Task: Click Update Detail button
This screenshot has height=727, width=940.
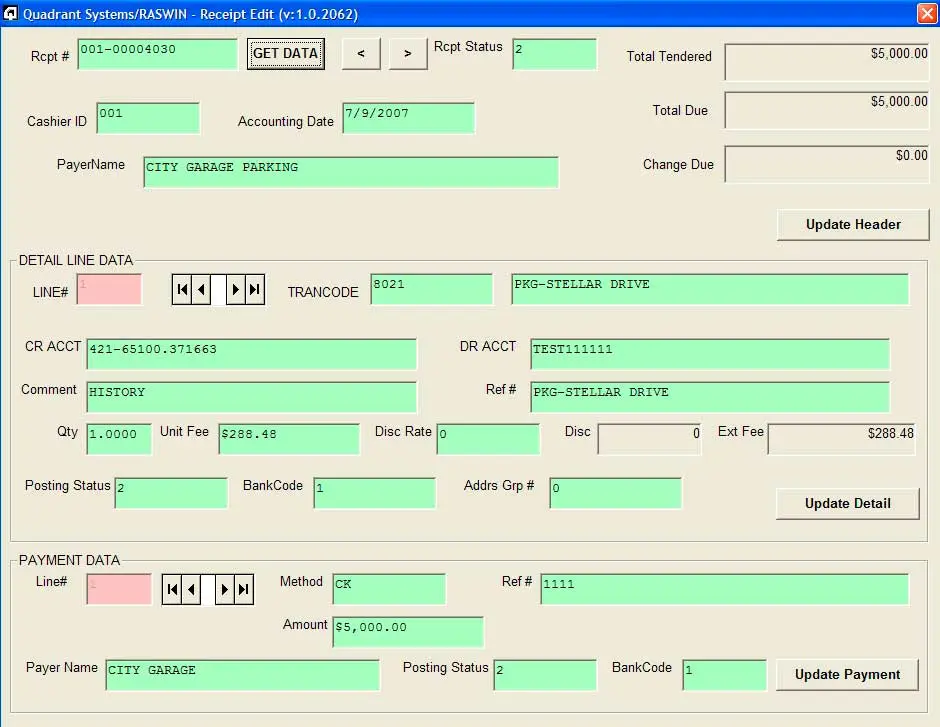Action: click(x=848, y=503)
